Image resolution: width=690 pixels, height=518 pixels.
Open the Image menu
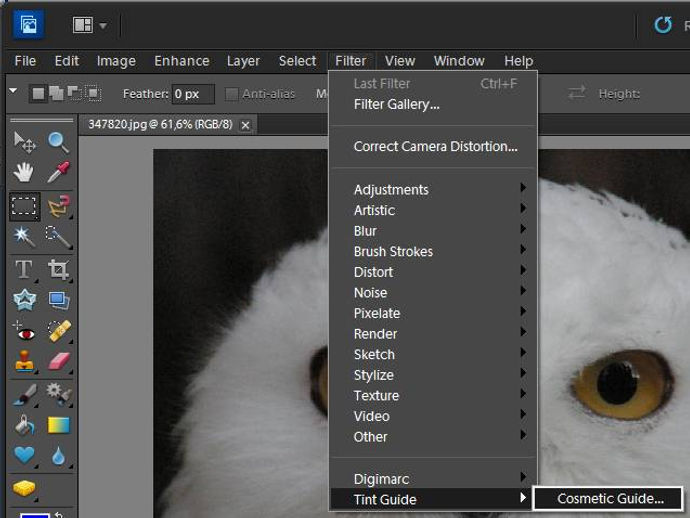[x=116, y=61]
